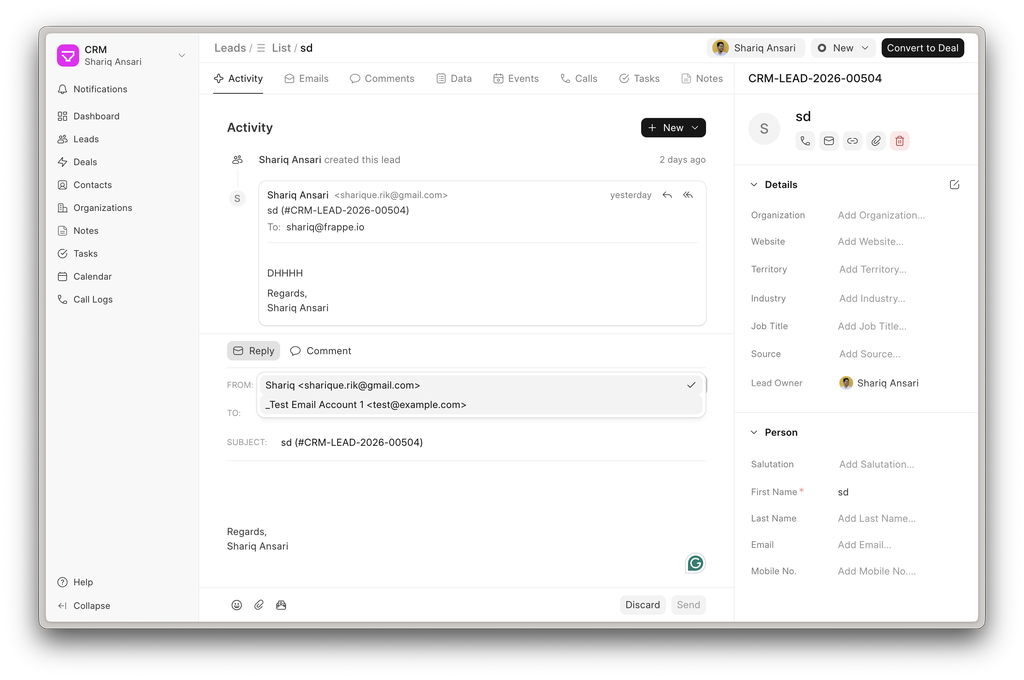This screenshot has width=1024, height=680.
Task: Open the emoji picker in reply toolbar
Action: pyautogui.click(x=237, y=605)
